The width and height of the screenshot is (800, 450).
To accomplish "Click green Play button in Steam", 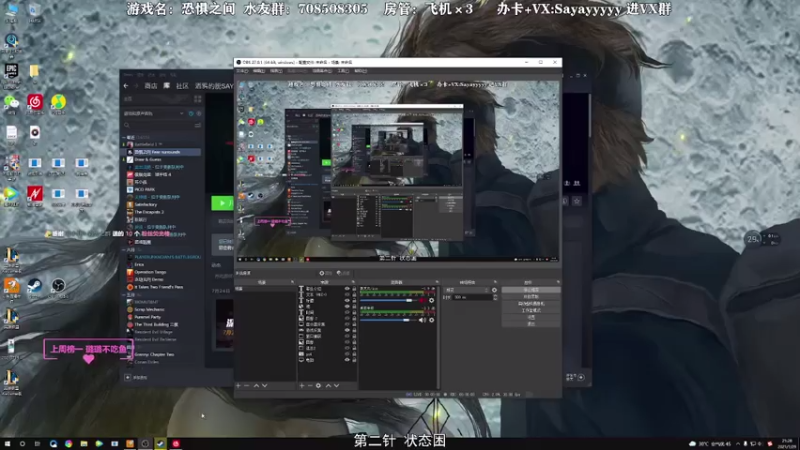I will [x=222, y=203].
